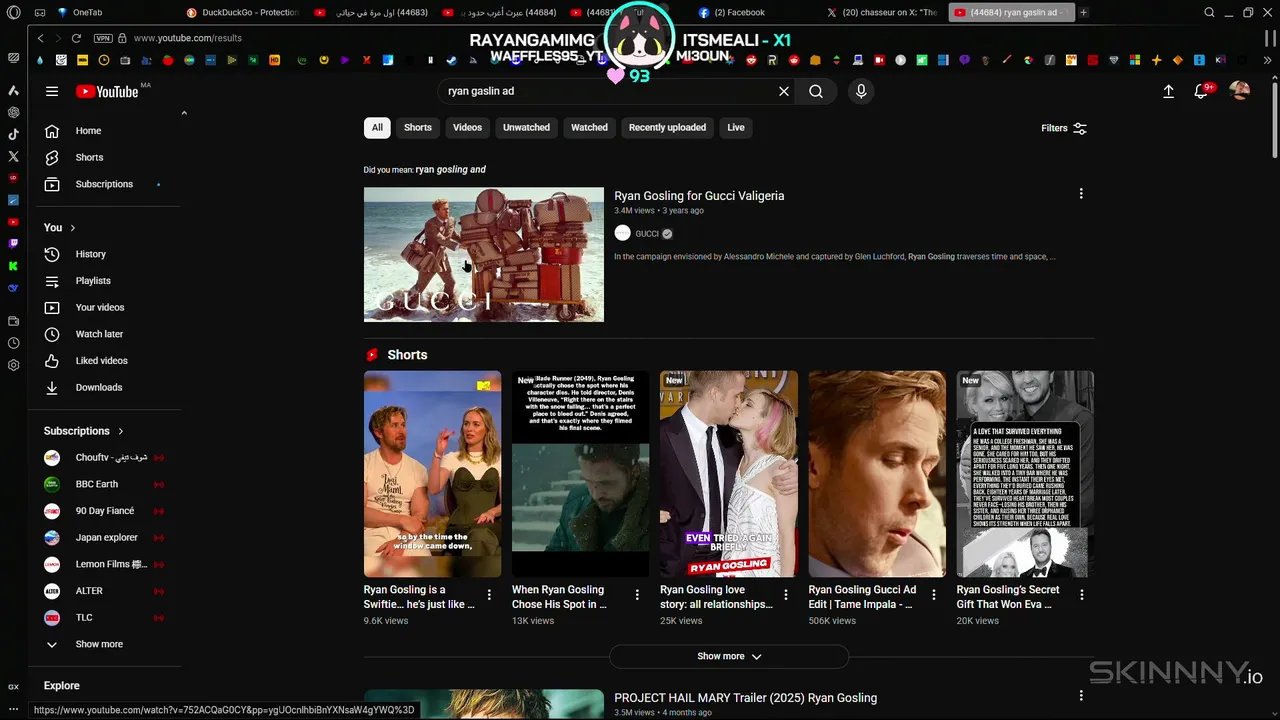Open Opera sidebar settings gear
This screenshot has width=1280, height=720.
(x=13, y=365)
